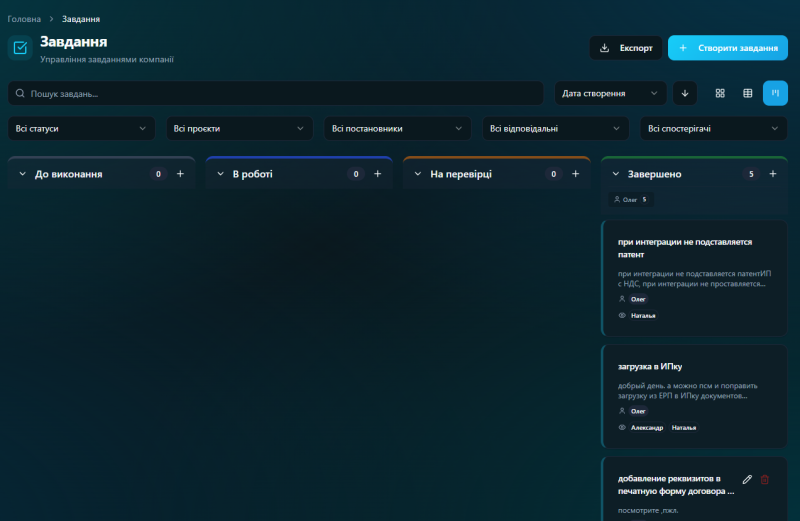Click the Експорт button

pyautogui.click(x=626, y=48)
